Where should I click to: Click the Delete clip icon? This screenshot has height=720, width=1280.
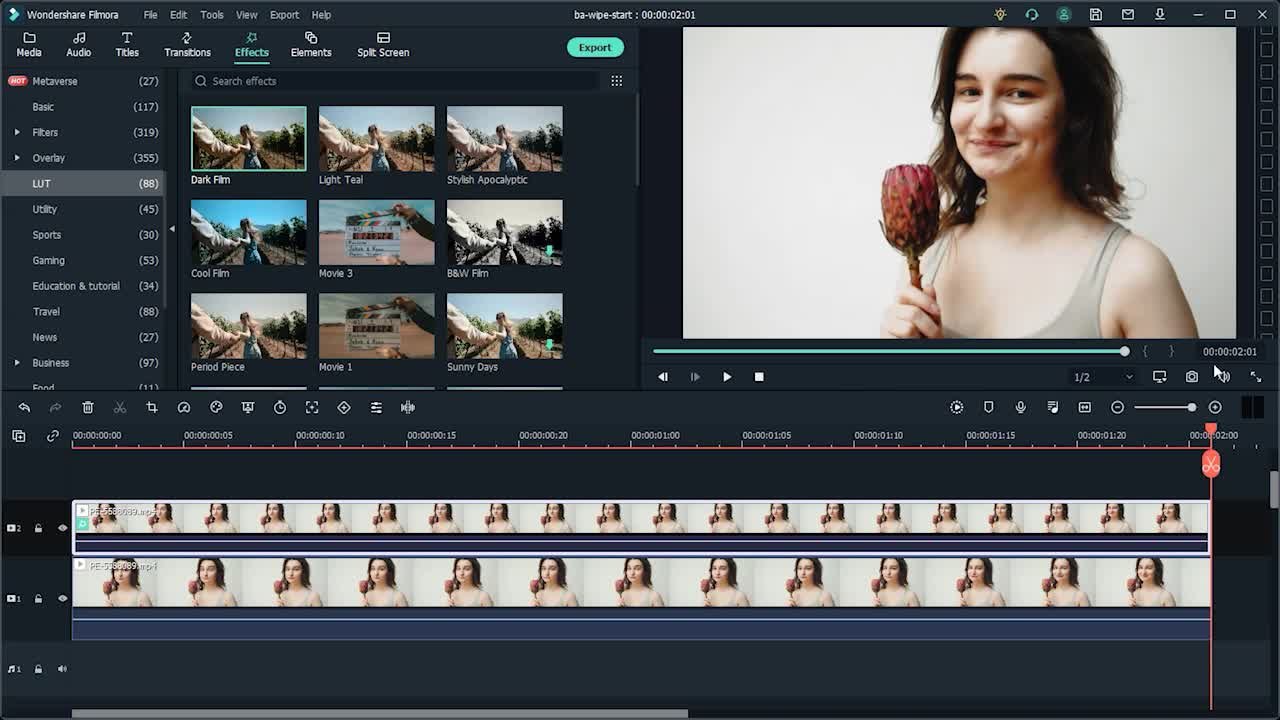pyautogui.click(x=88, y=407)
